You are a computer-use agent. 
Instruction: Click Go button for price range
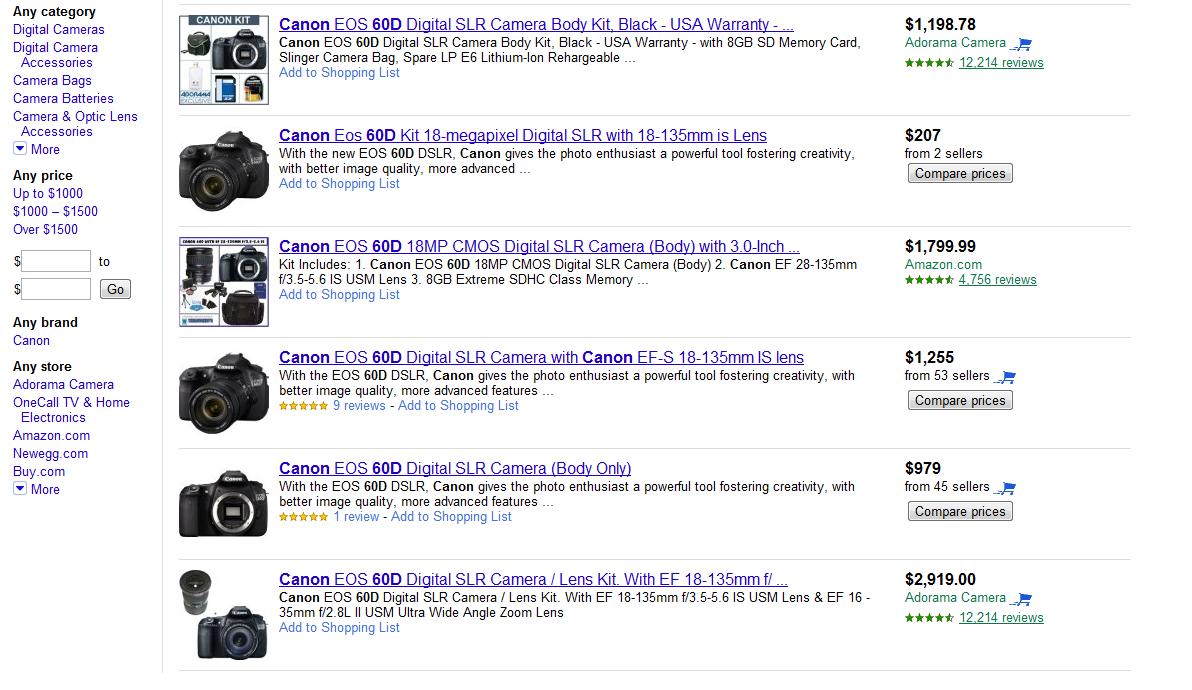click(x=116, y=289)
